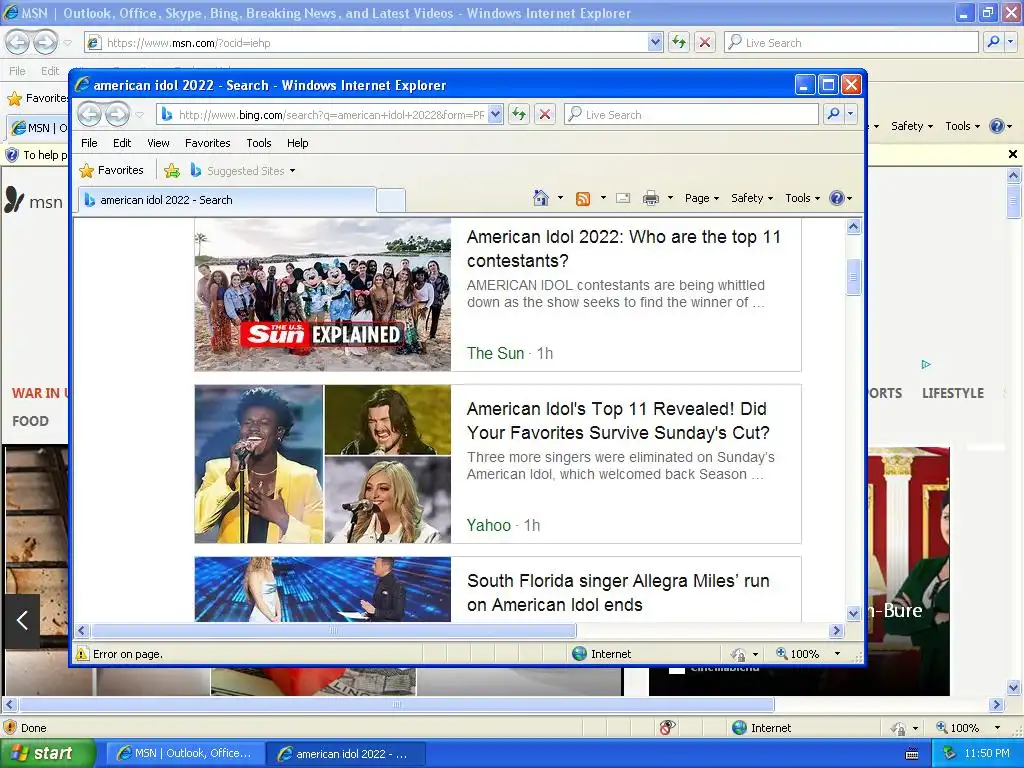Click FOOD category on MSN page

click(x=30, y=421)
